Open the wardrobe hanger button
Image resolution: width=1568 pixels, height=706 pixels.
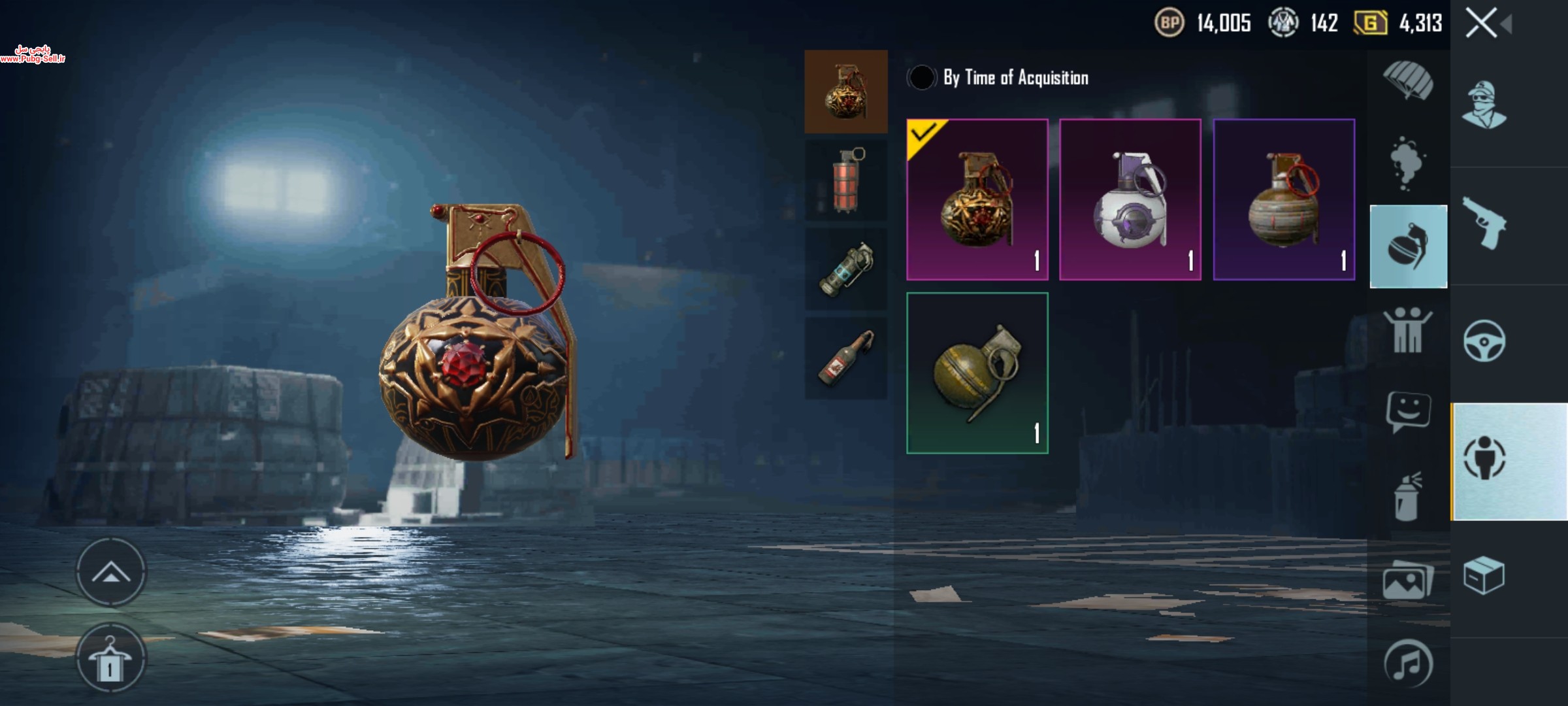point(111,658)
